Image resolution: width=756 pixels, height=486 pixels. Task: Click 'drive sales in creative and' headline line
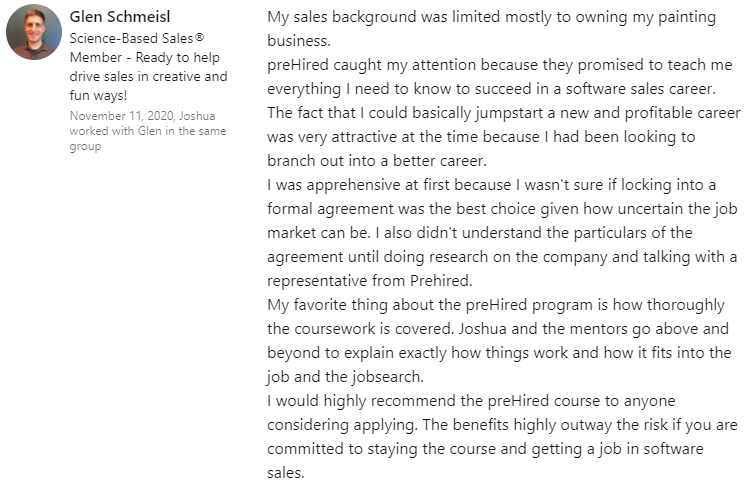pyautogui.click(x=148, y=76)
